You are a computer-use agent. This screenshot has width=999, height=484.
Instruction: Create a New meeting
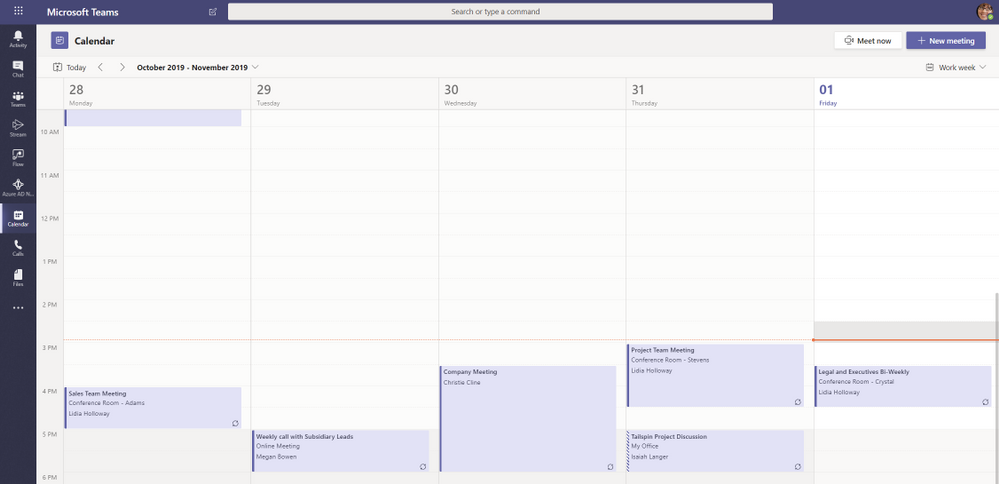pos(945,41)
